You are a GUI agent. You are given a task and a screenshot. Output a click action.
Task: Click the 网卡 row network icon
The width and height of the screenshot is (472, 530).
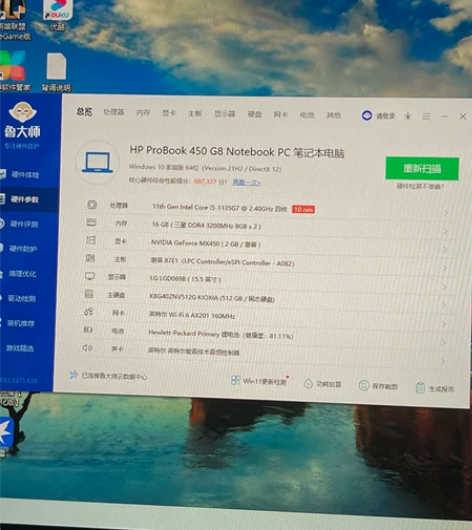click(88, 312)
